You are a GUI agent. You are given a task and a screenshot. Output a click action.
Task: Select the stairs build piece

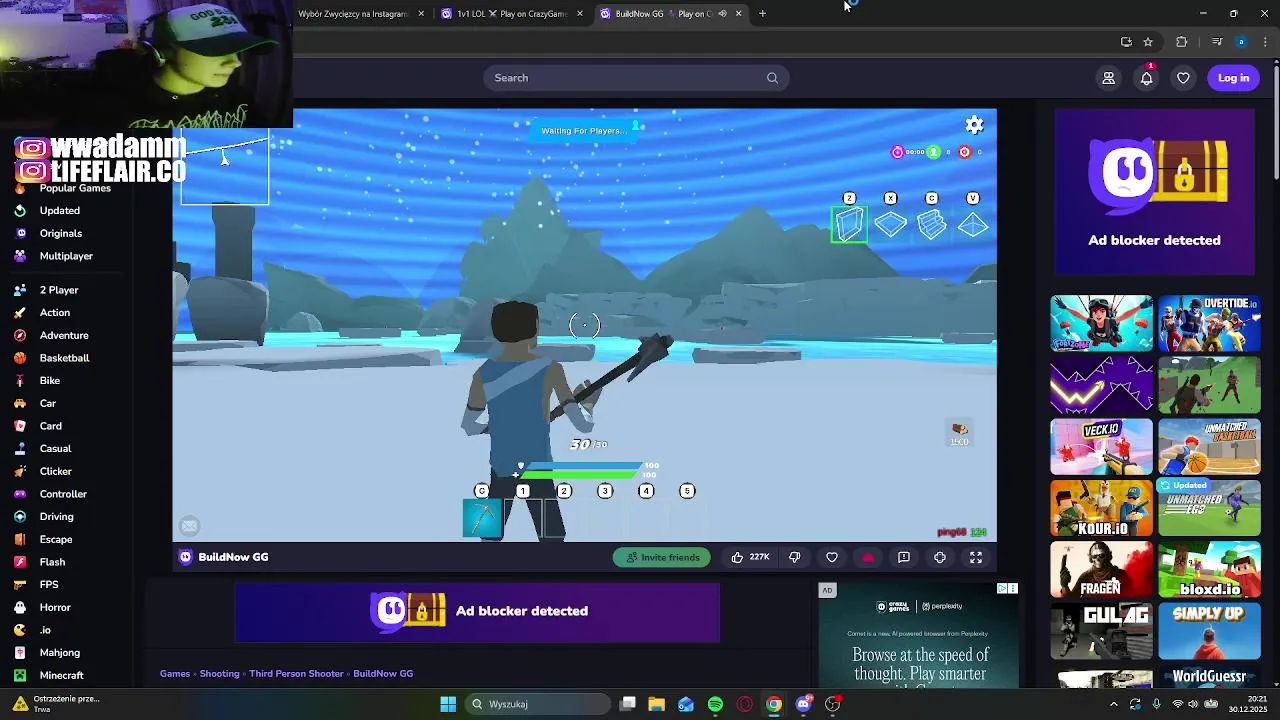pos(931,224)
